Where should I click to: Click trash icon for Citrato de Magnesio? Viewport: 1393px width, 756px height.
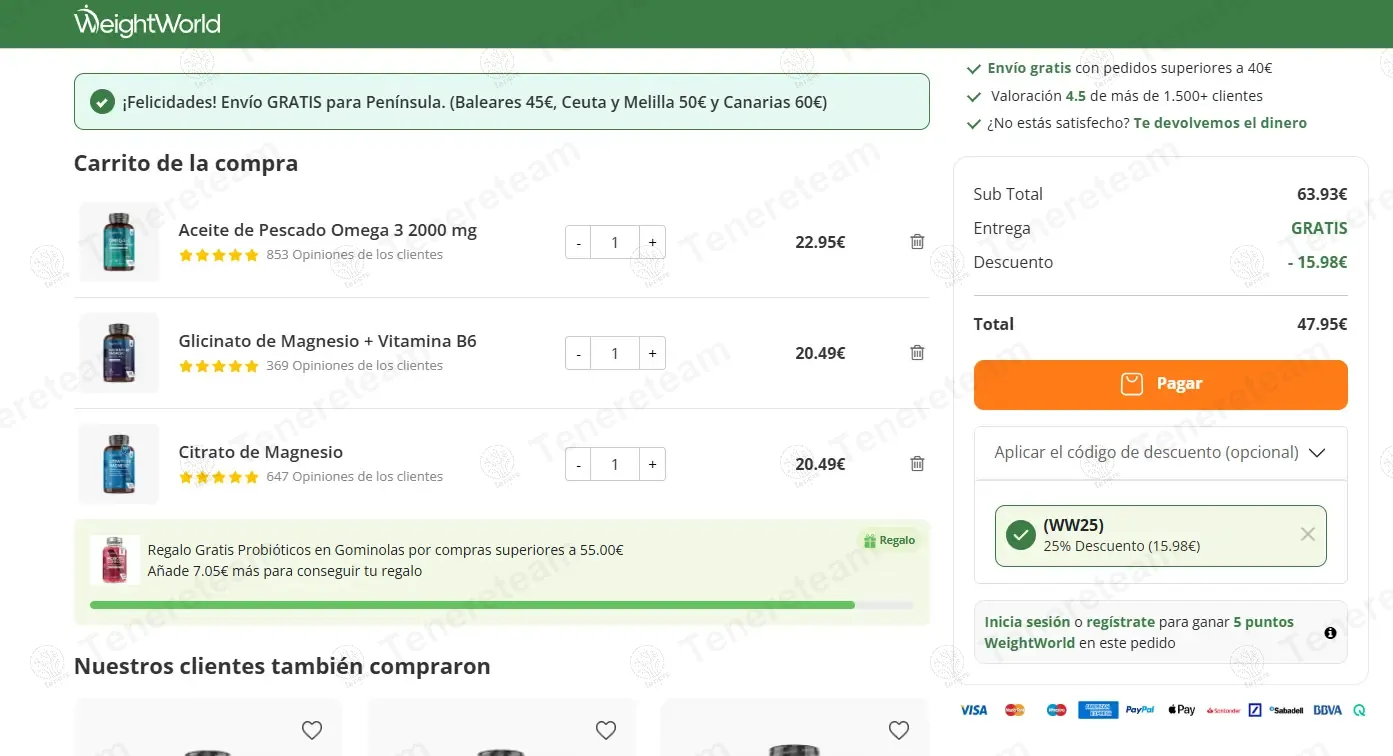(917, 464)
